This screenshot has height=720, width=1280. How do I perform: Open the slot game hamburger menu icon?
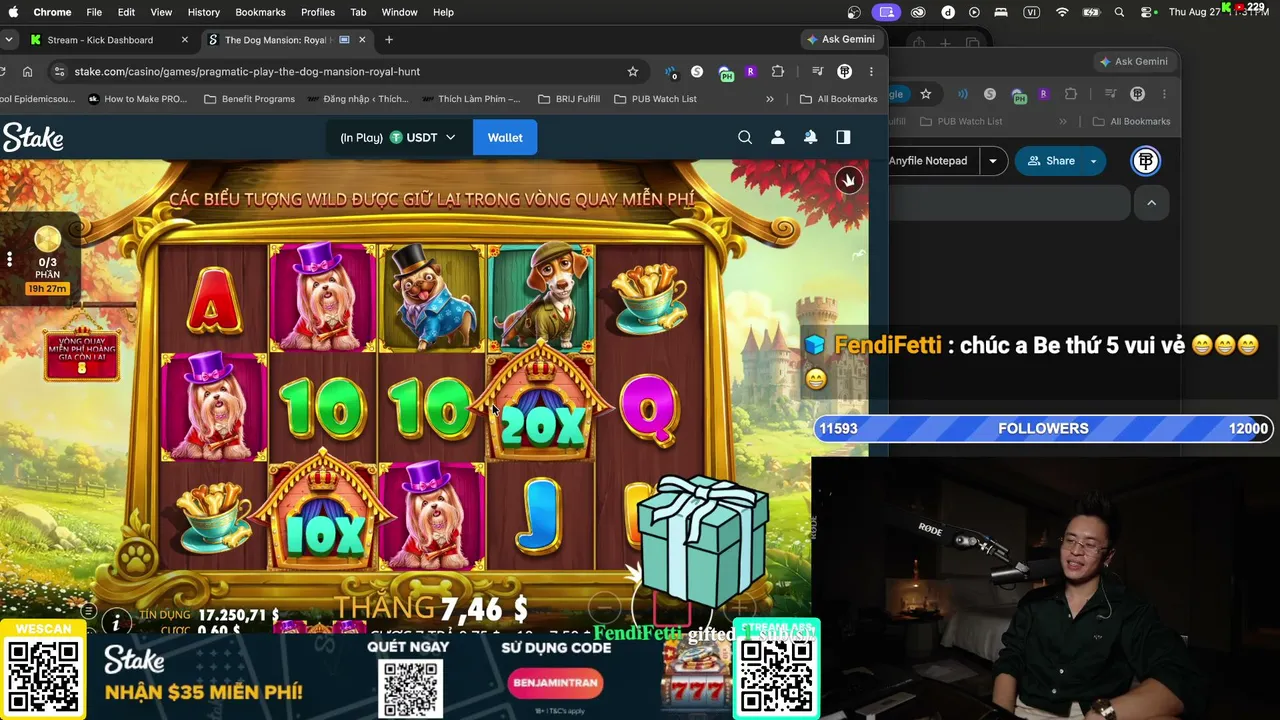89,611
